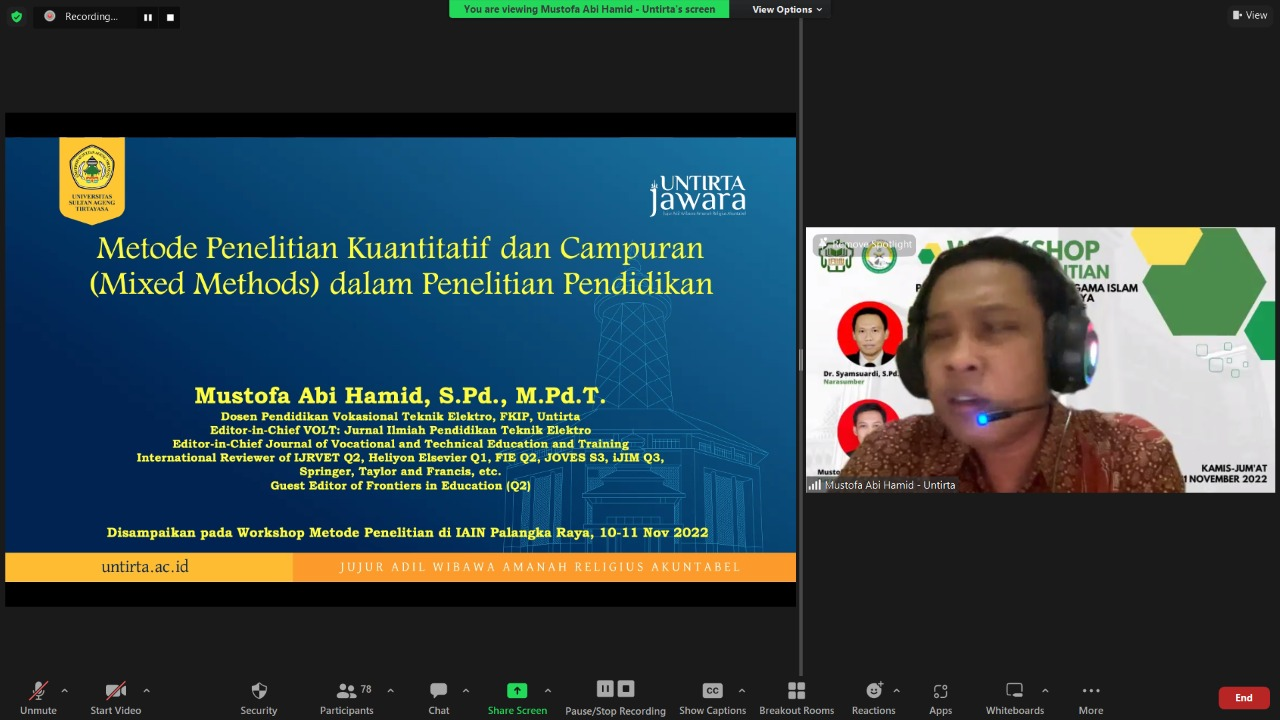This screenshot has height=720, width=1280.
Task: Click the Recording status indicator
Action: pos(81,17)
